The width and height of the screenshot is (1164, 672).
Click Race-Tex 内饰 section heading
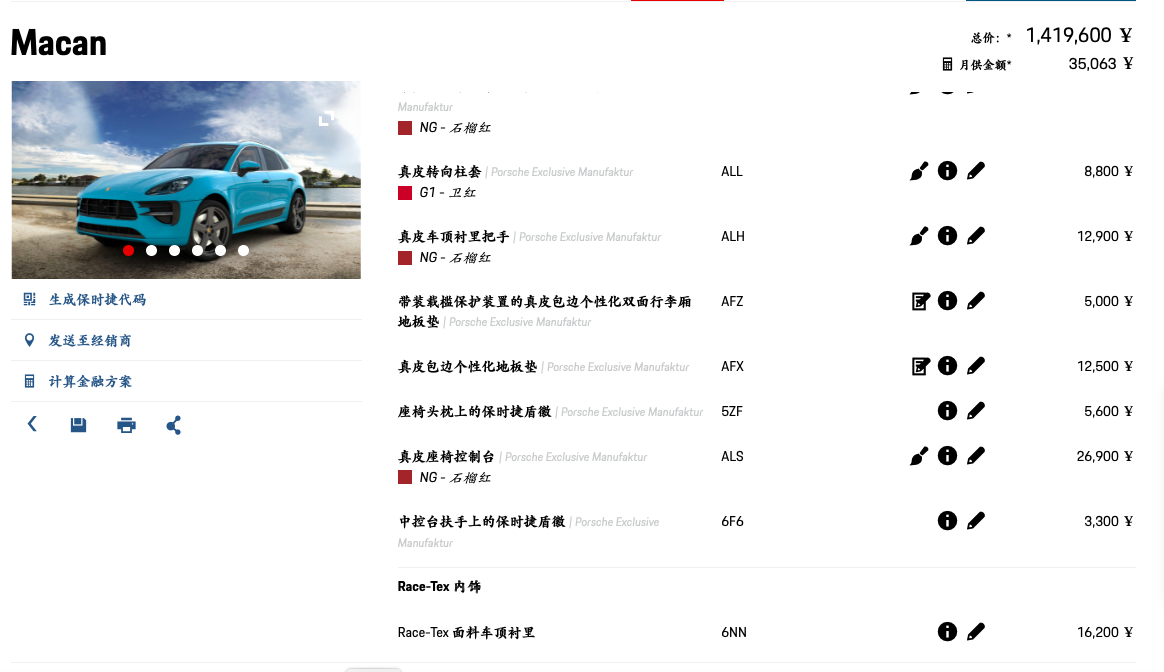(x=439, y=587)
